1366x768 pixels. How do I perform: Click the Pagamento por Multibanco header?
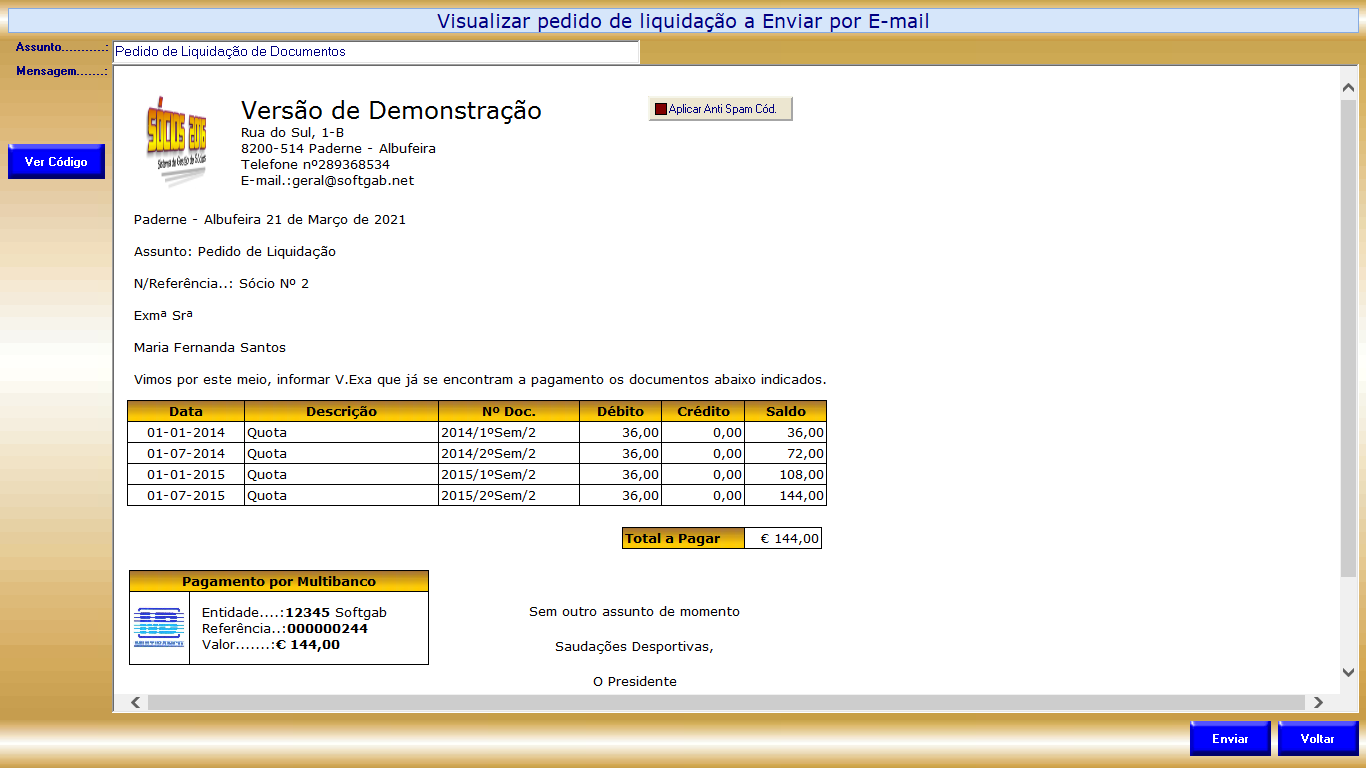[279, 581]
